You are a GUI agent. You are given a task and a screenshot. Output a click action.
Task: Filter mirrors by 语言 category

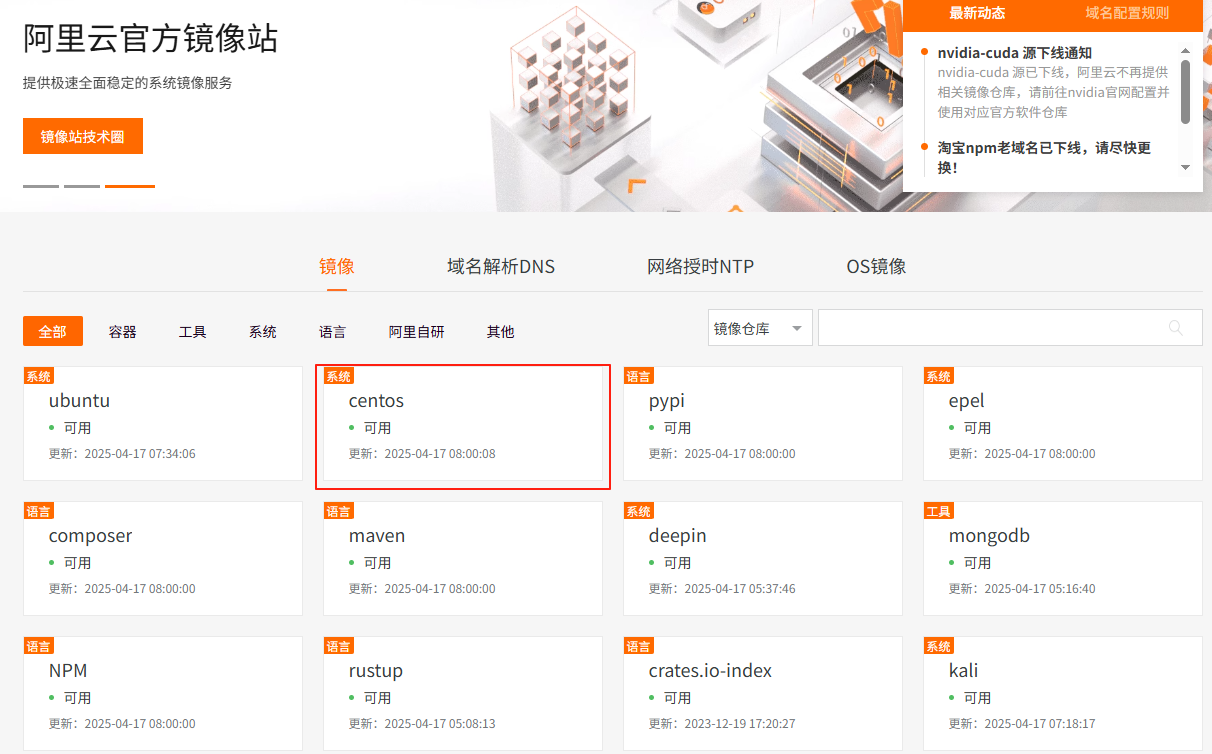[x=333, y=331]
